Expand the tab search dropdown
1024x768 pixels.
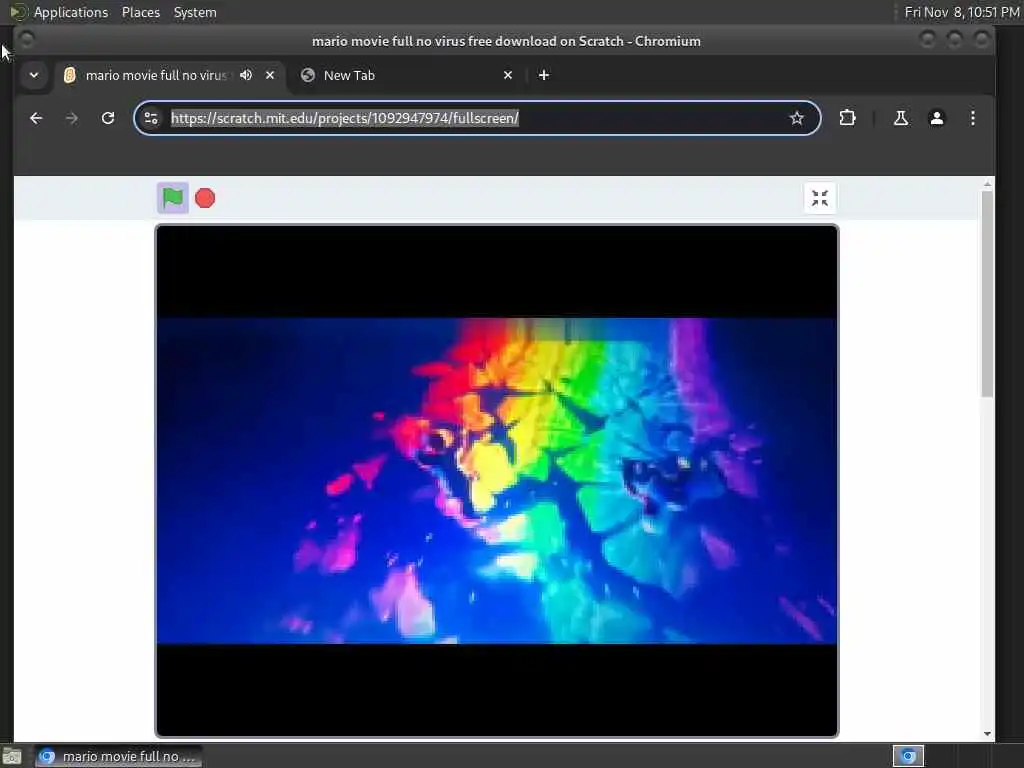click(34, 75)
